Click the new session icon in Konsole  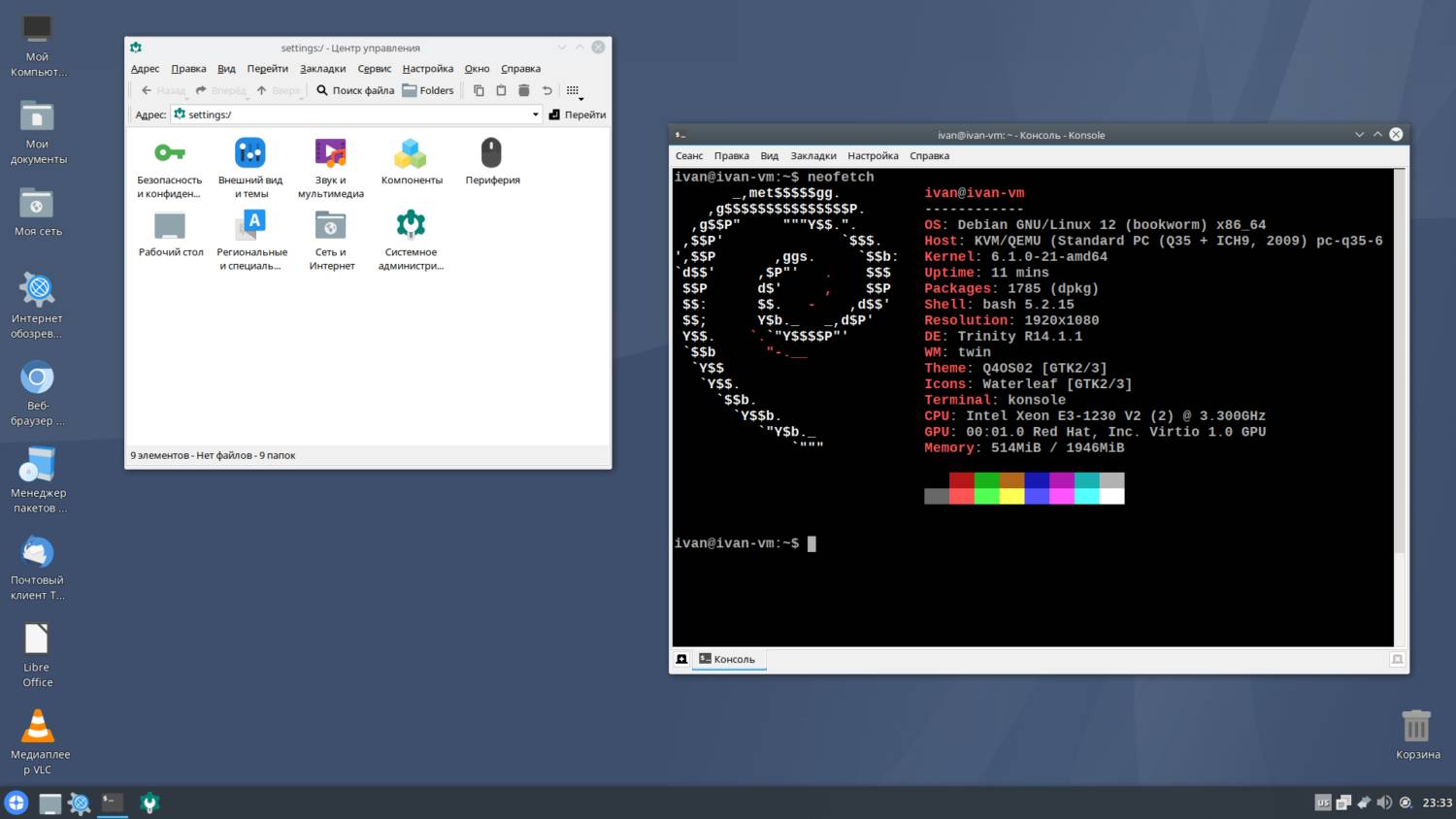point(682,659)
